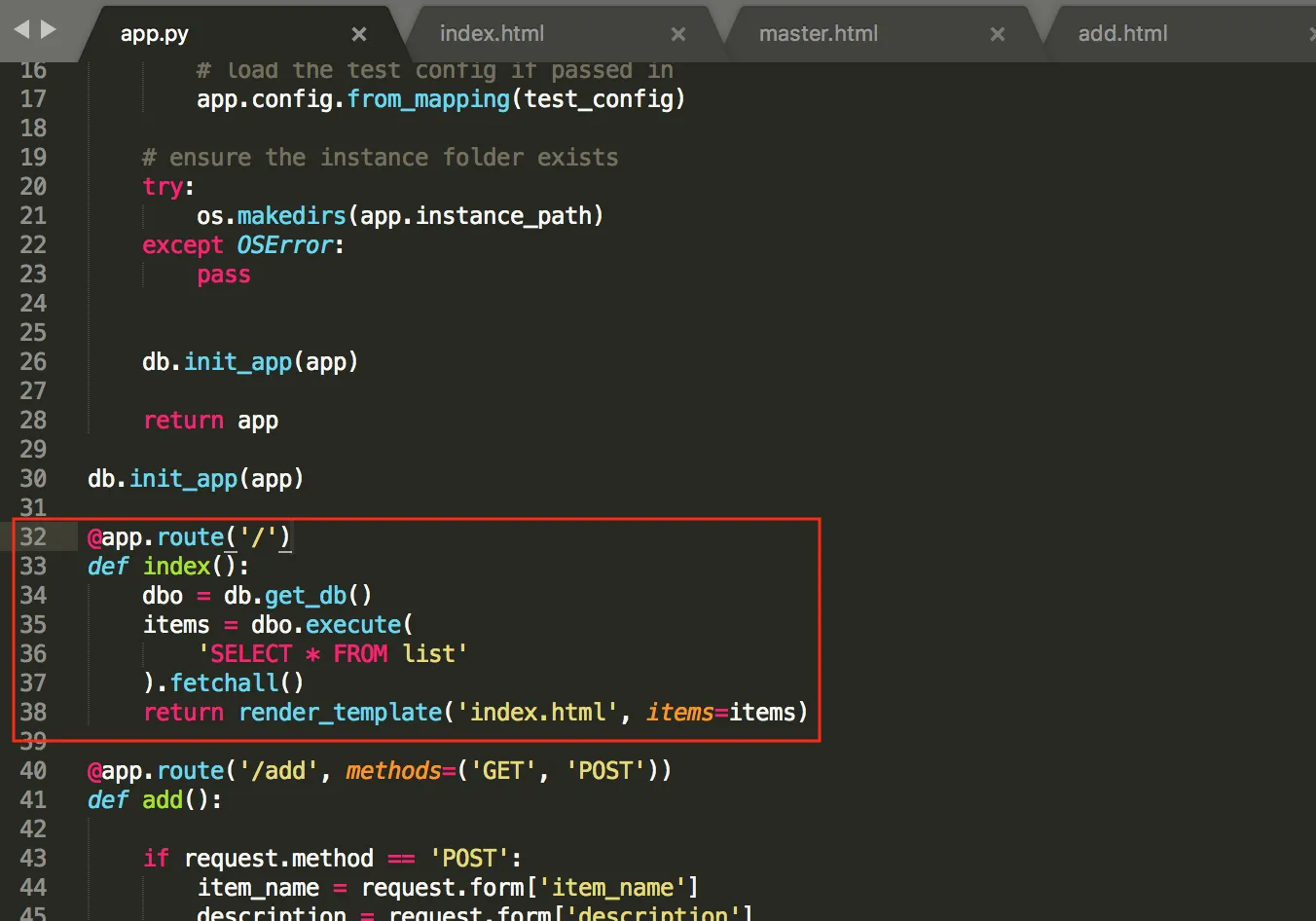
Task: Click the except keyword
Action: pos(183,245)
